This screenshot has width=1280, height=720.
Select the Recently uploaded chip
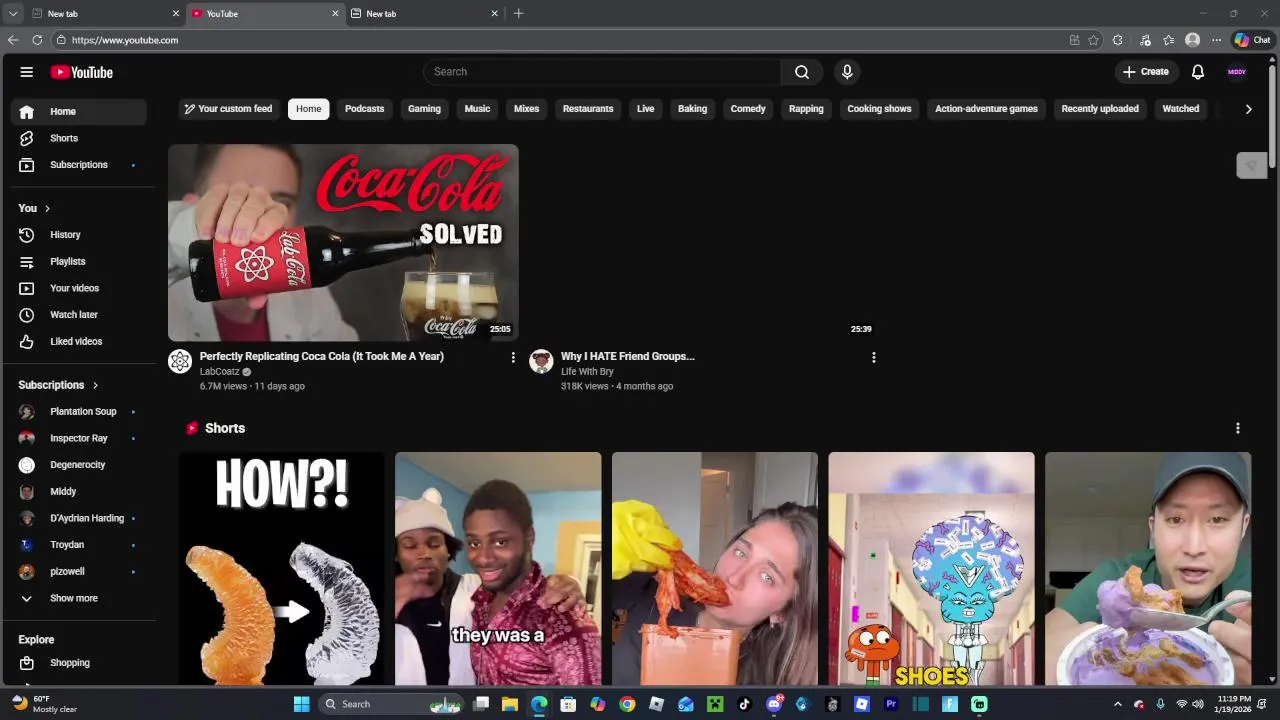tap(1100, 109)
